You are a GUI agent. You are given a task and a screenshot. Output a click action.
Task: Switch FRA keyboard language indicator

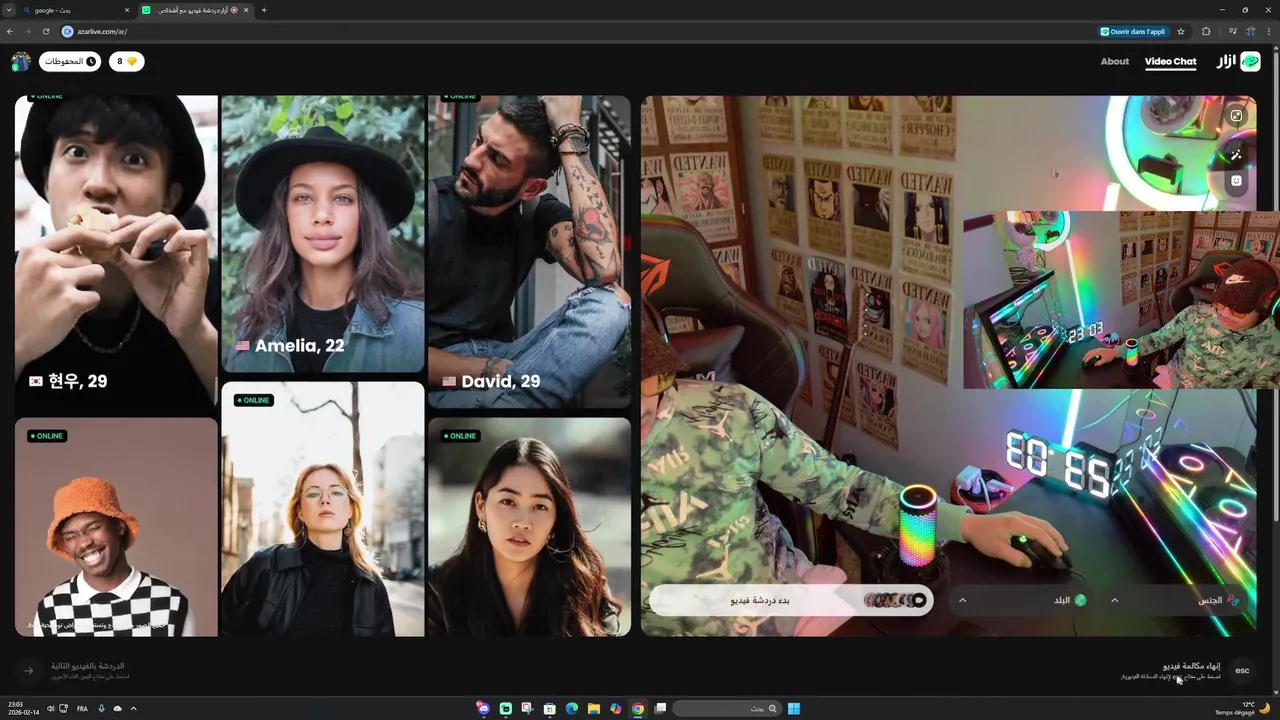point(82,708)
